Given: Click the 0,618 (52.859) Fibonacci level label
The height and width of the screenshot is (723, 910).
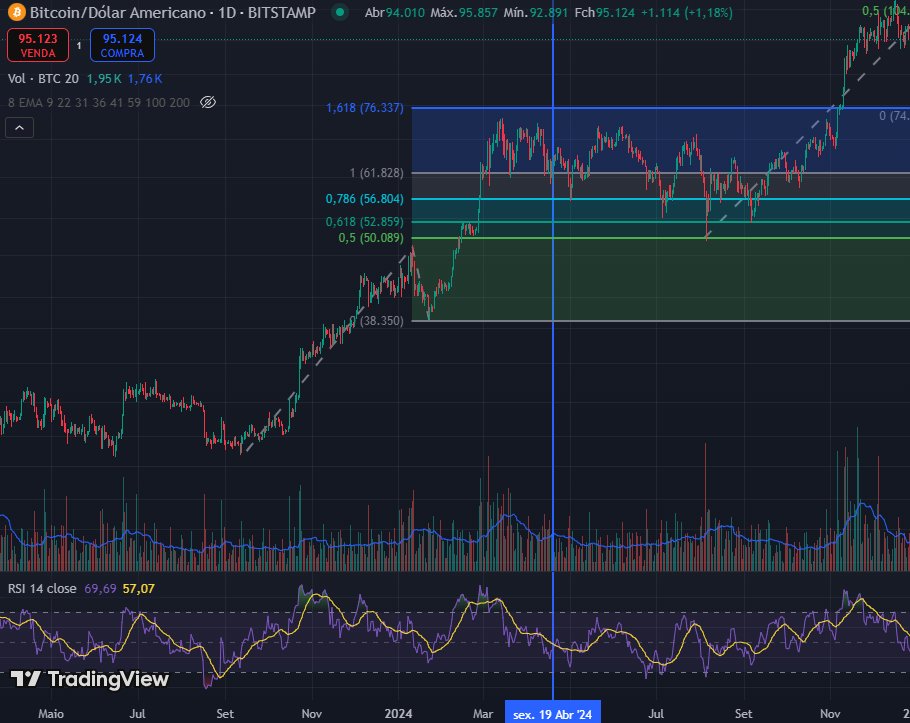Looking at the screenshot, I should [364, 222].
